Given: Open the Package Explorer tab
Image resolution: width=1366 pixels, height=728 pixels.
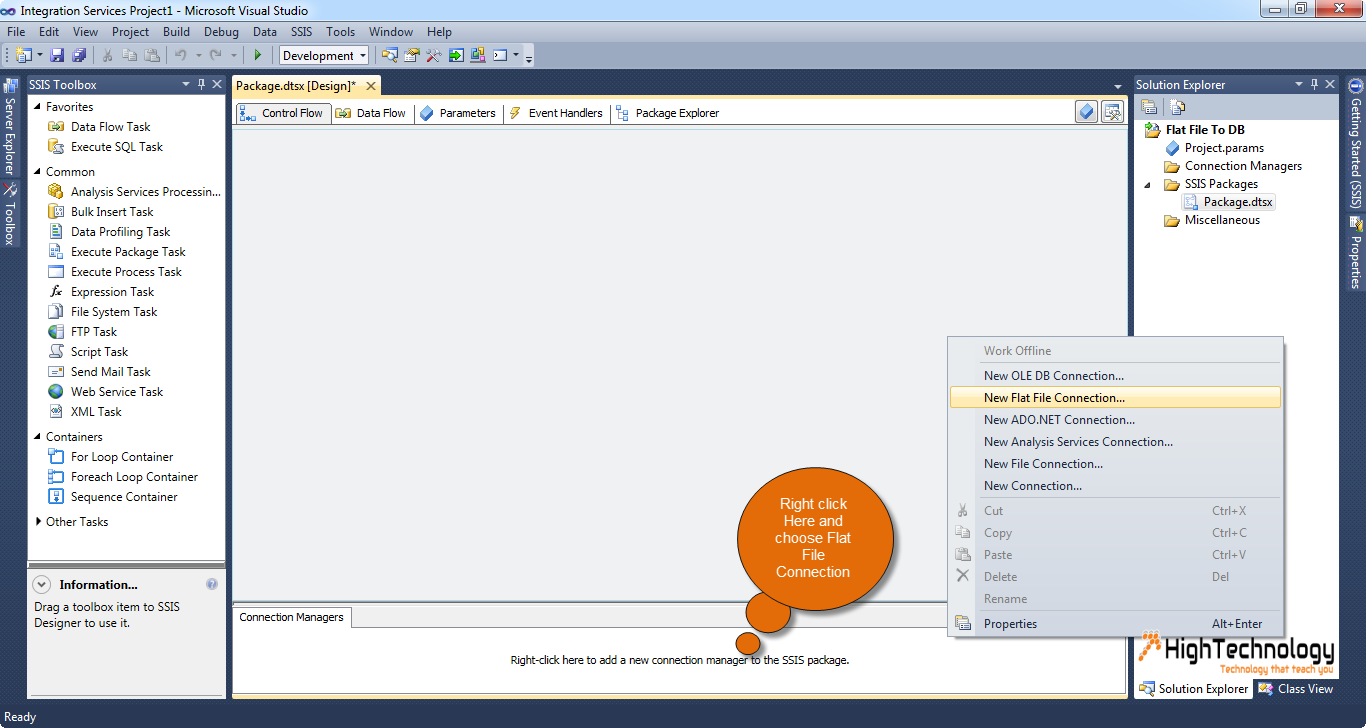Looking at the screenshot, I should (x=667, y=113).
